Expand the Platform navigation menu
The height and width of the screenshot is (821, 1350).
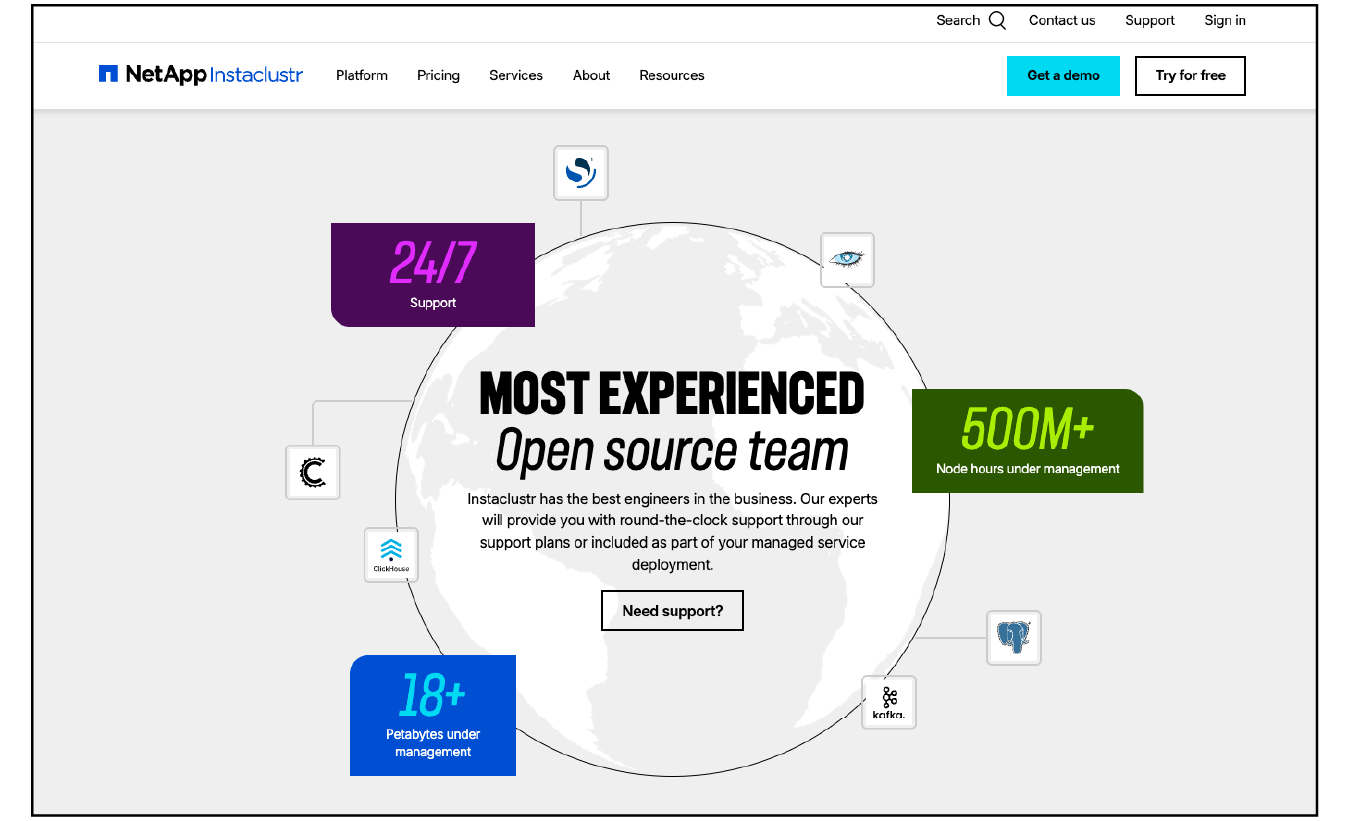coord(361,75)
